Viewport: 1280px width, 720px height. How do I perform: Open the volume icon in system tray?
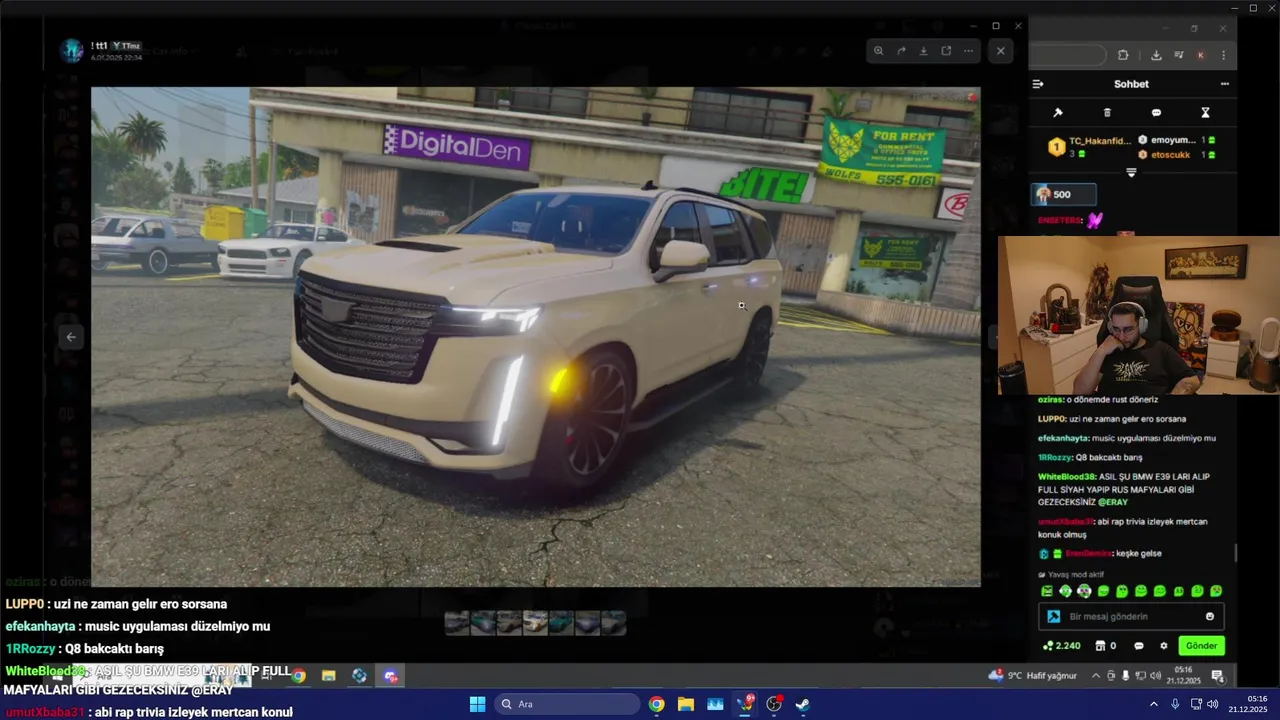(x=1213, y=704)
